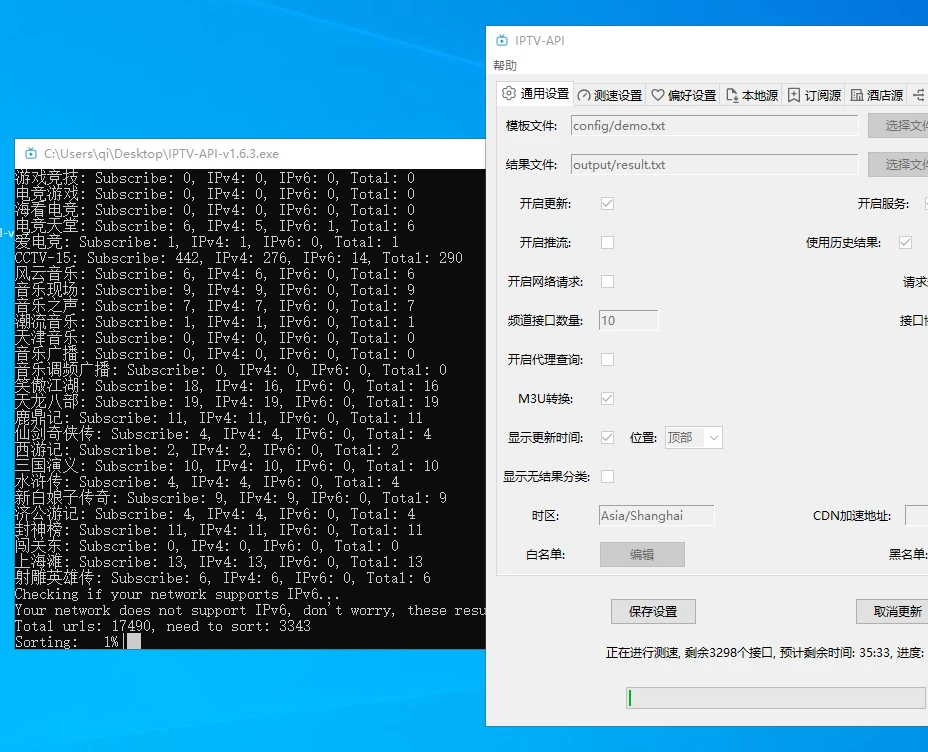Click the heart icon for 偏好设置
The width and height of the screenshot is (928, 752).
click(x=657, y=95)
